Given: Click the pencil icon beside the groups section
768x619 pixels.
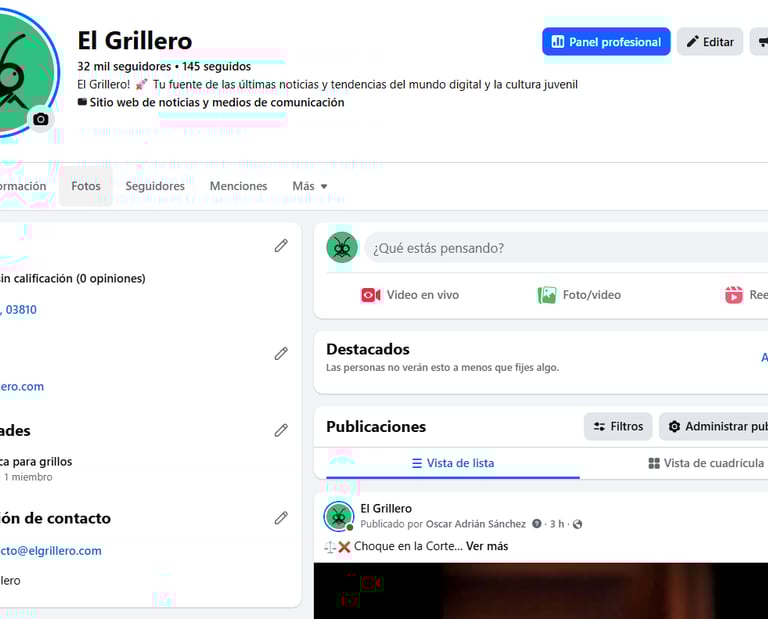Looking at the screenshot, I should pyautogui.click(x=281, y=430).
